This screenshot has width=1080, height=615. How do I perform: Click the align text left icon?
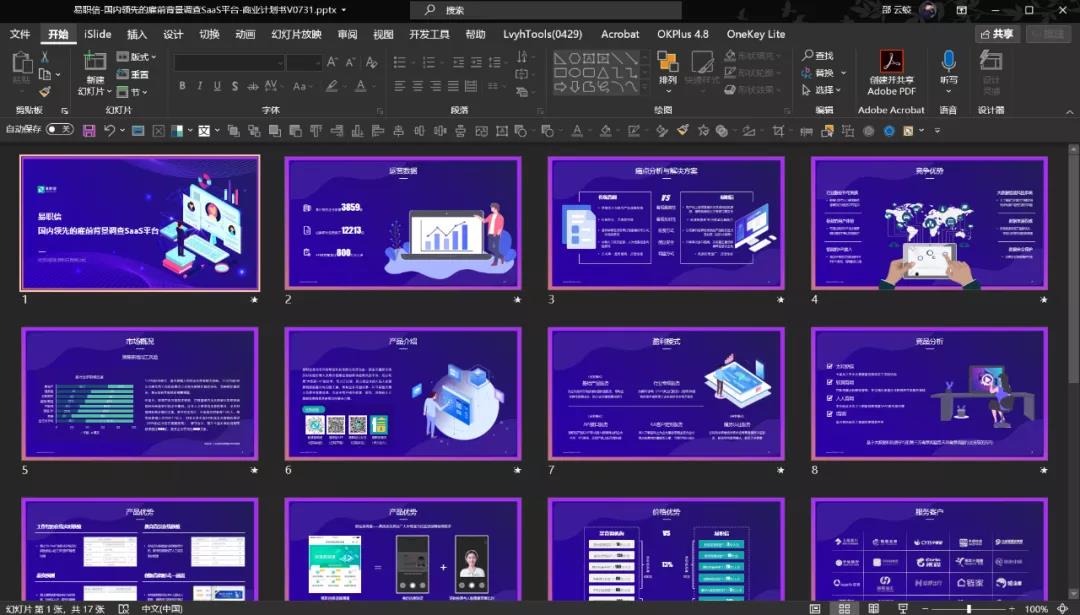tap(399, 86)
